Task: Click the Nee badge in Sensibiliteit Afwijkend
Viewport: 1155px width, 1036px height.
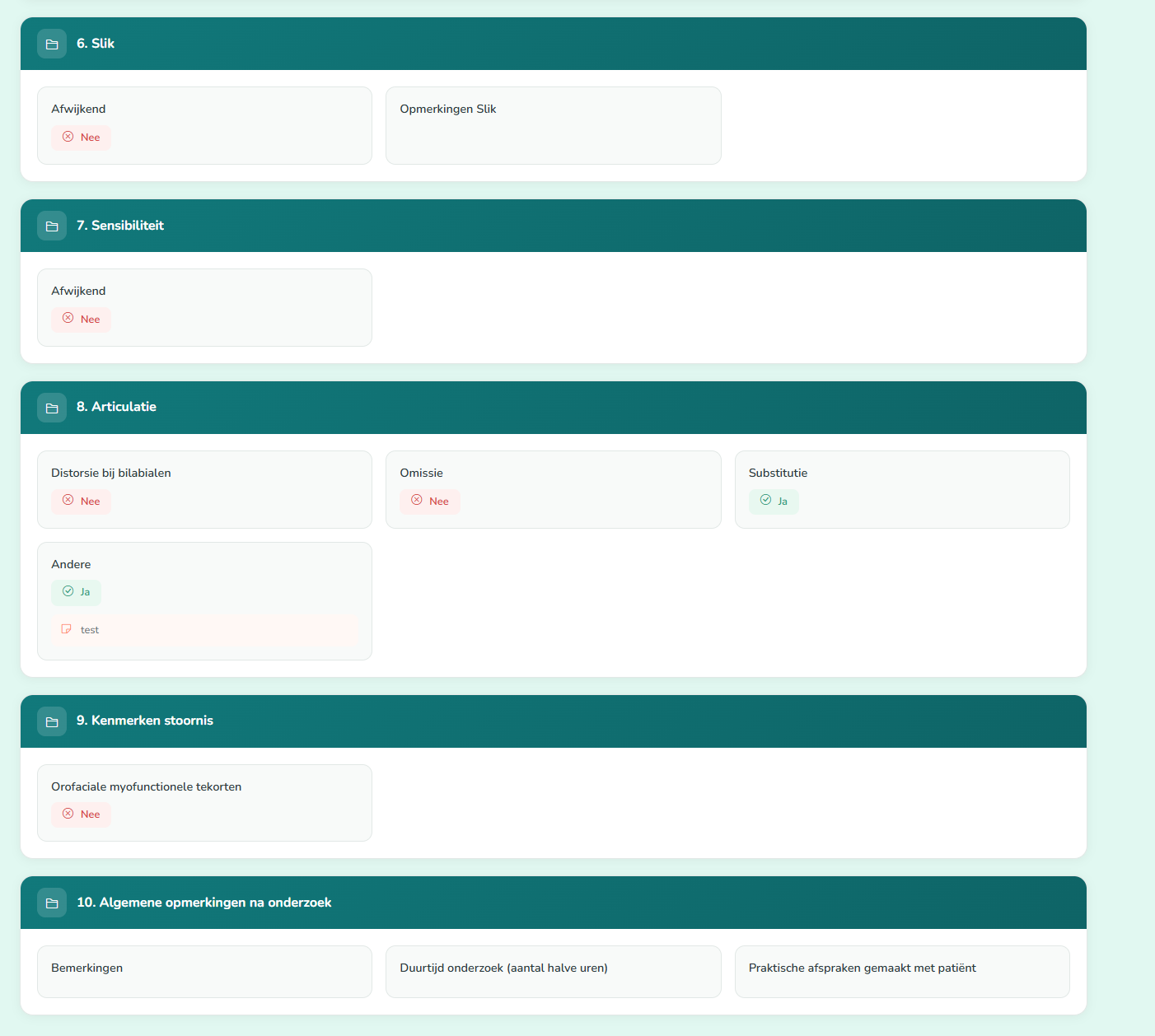Action: click(x=81, y=320)
